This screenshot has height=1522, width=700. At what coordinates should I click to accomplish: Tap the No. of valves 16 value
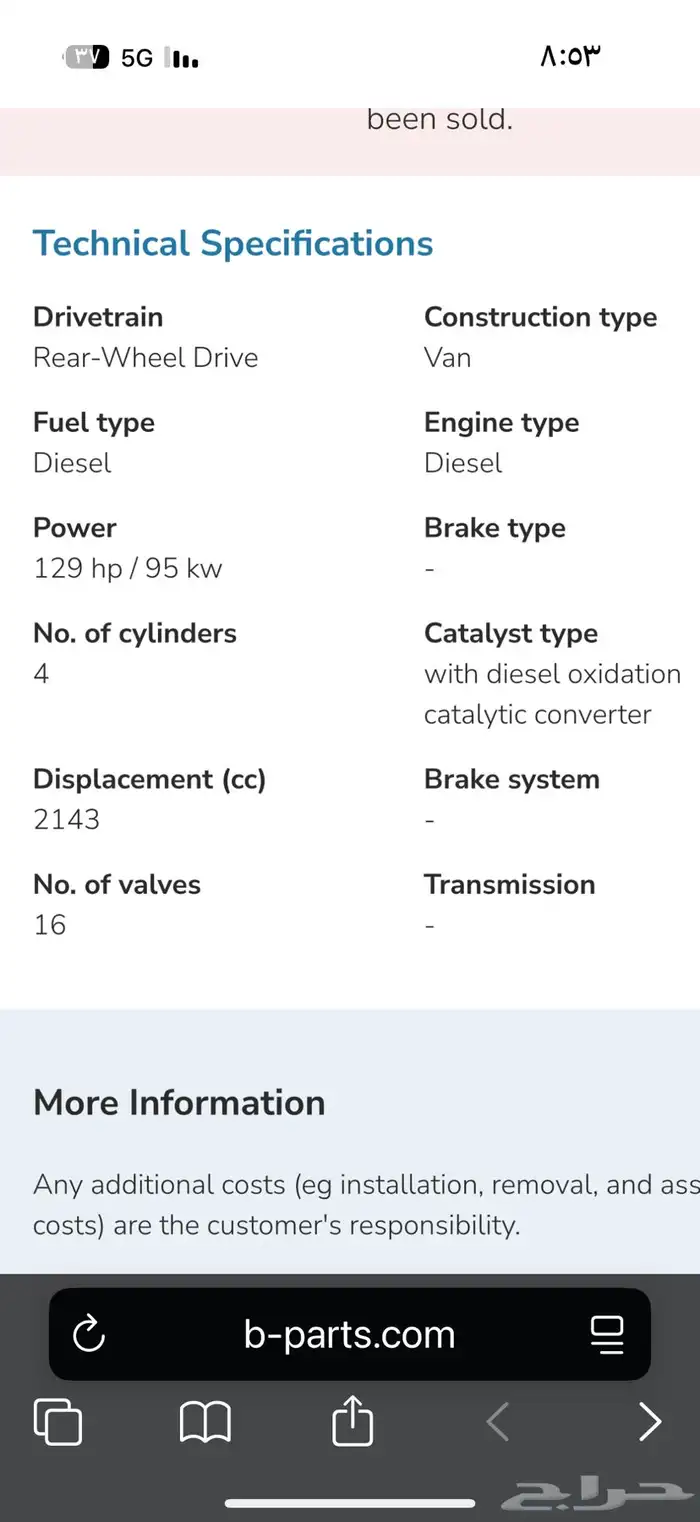[x=50, y=925]
